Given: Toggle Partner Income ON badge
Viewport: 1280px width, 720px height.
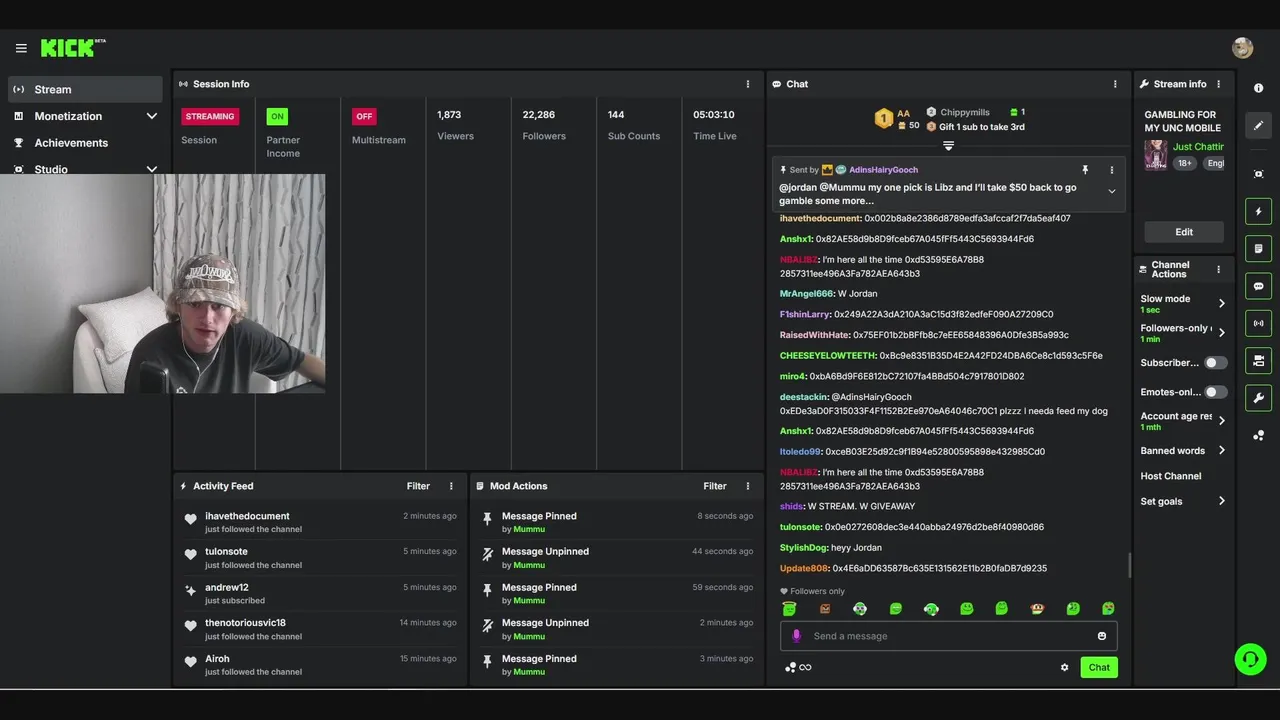Looking at the screenshot, I should tap(277, 116).
